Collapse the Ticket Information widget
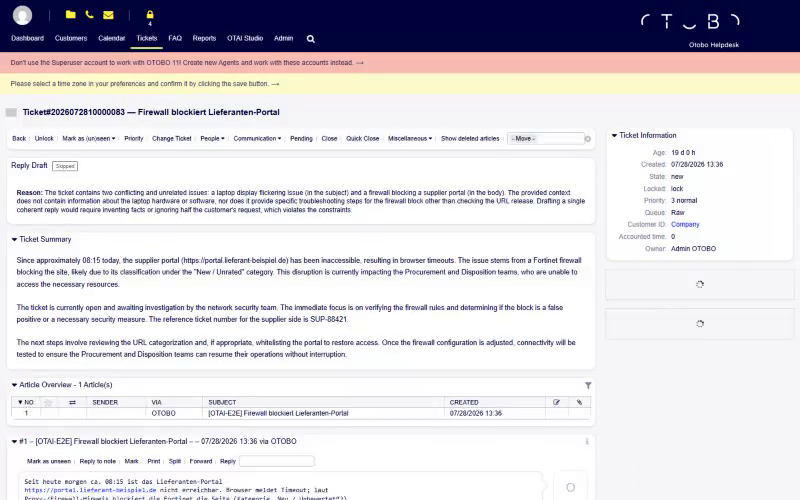800x500 pixels. click(614, 135)
